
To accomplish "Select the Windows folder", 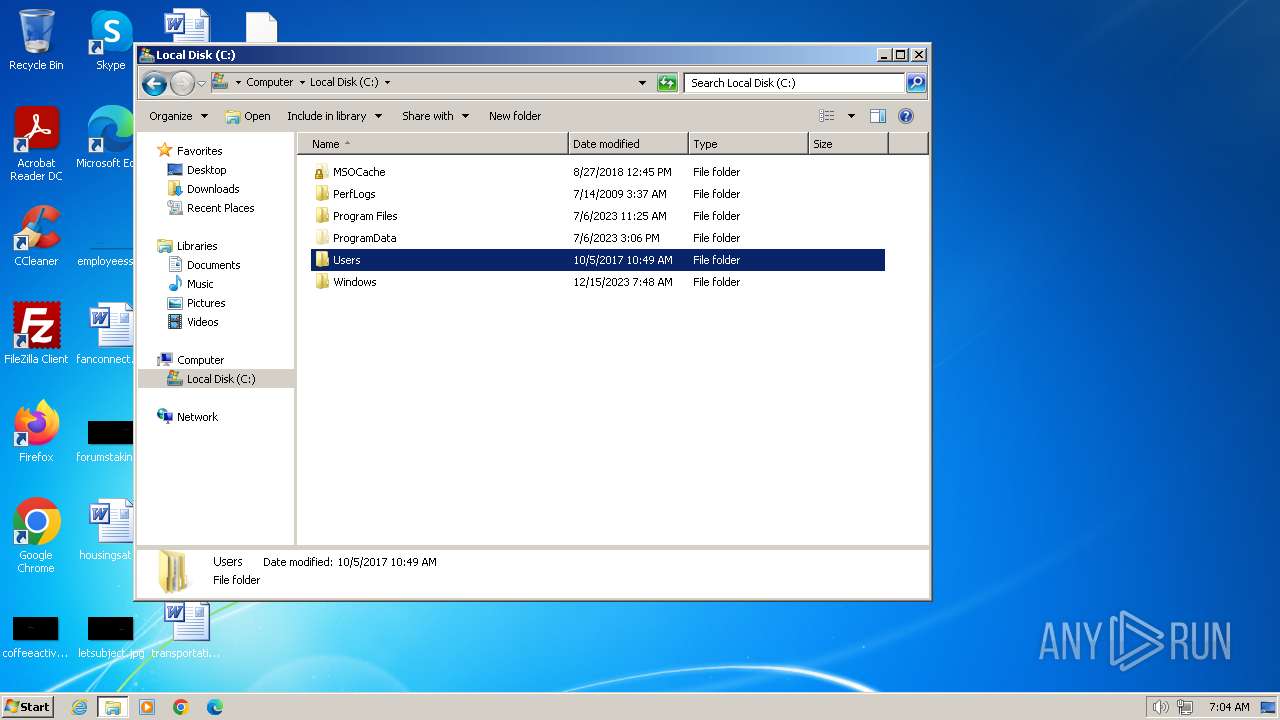I will tap(354, 282).
